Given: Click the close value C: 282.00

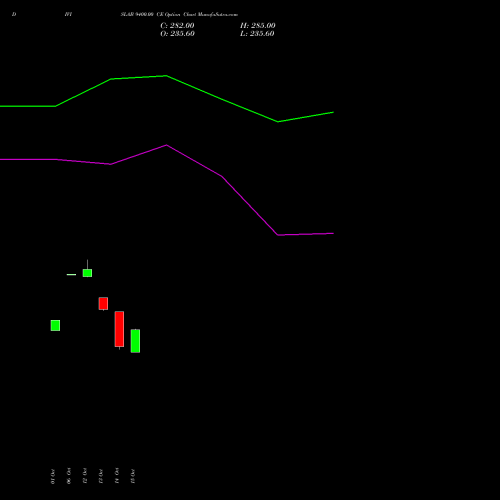Looking at the screenshot, I should (x=177, y=26).
